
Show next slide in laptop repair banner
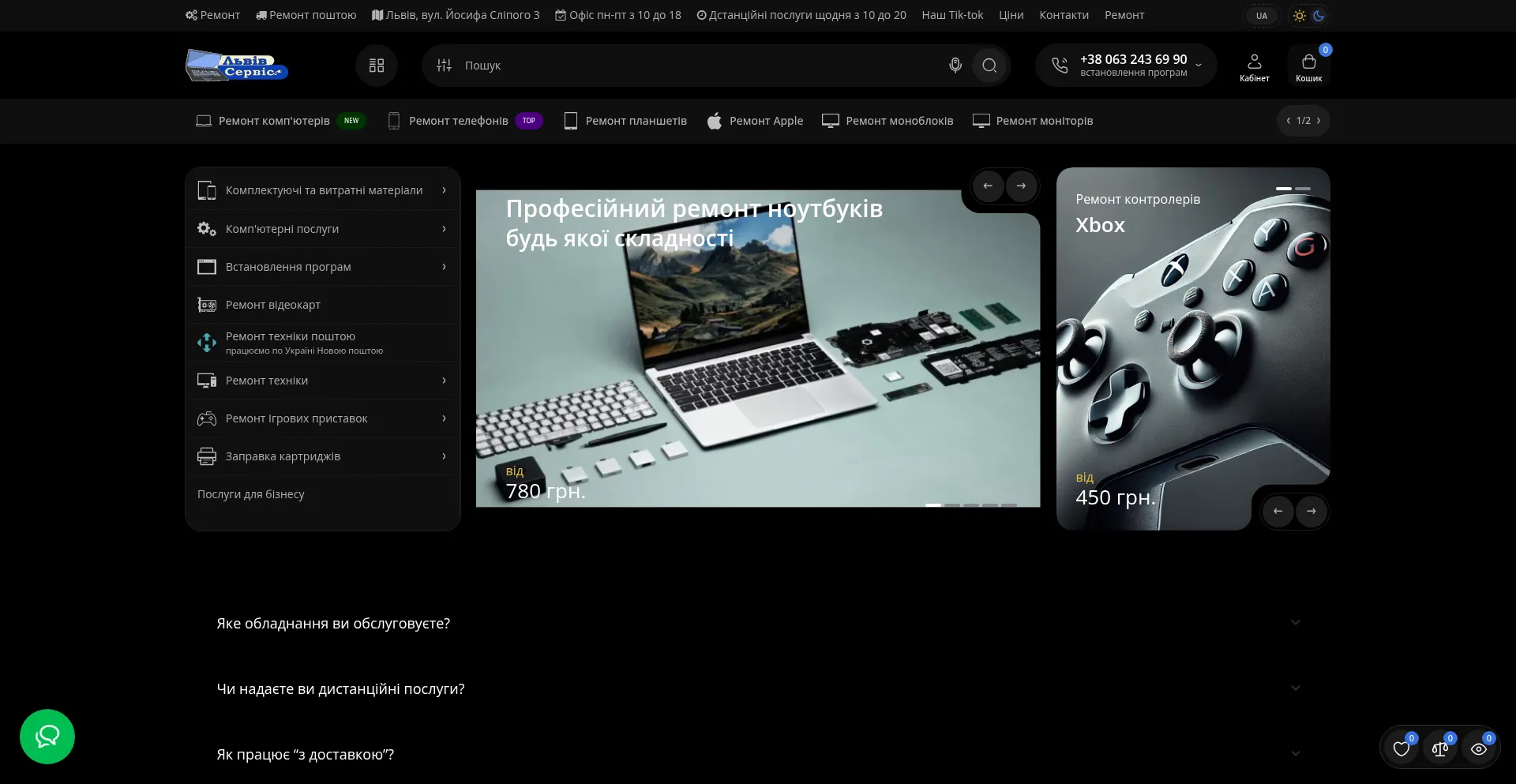click(1021, 186)
